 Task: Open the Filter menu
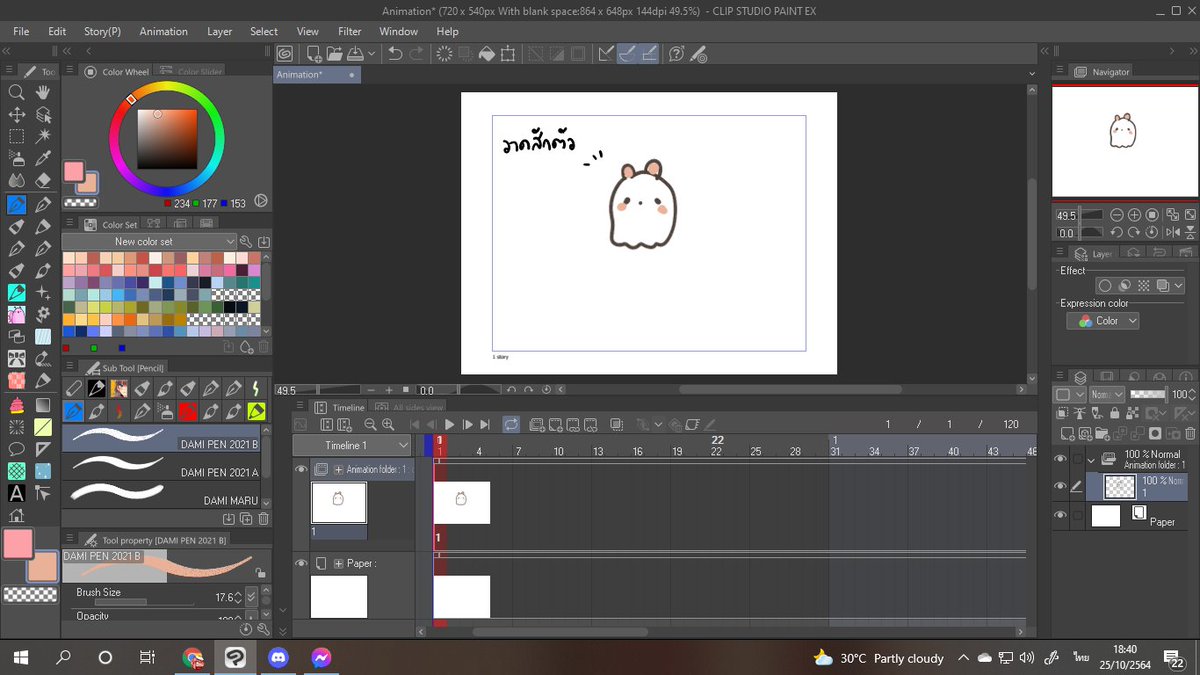(x=350, y=31)
